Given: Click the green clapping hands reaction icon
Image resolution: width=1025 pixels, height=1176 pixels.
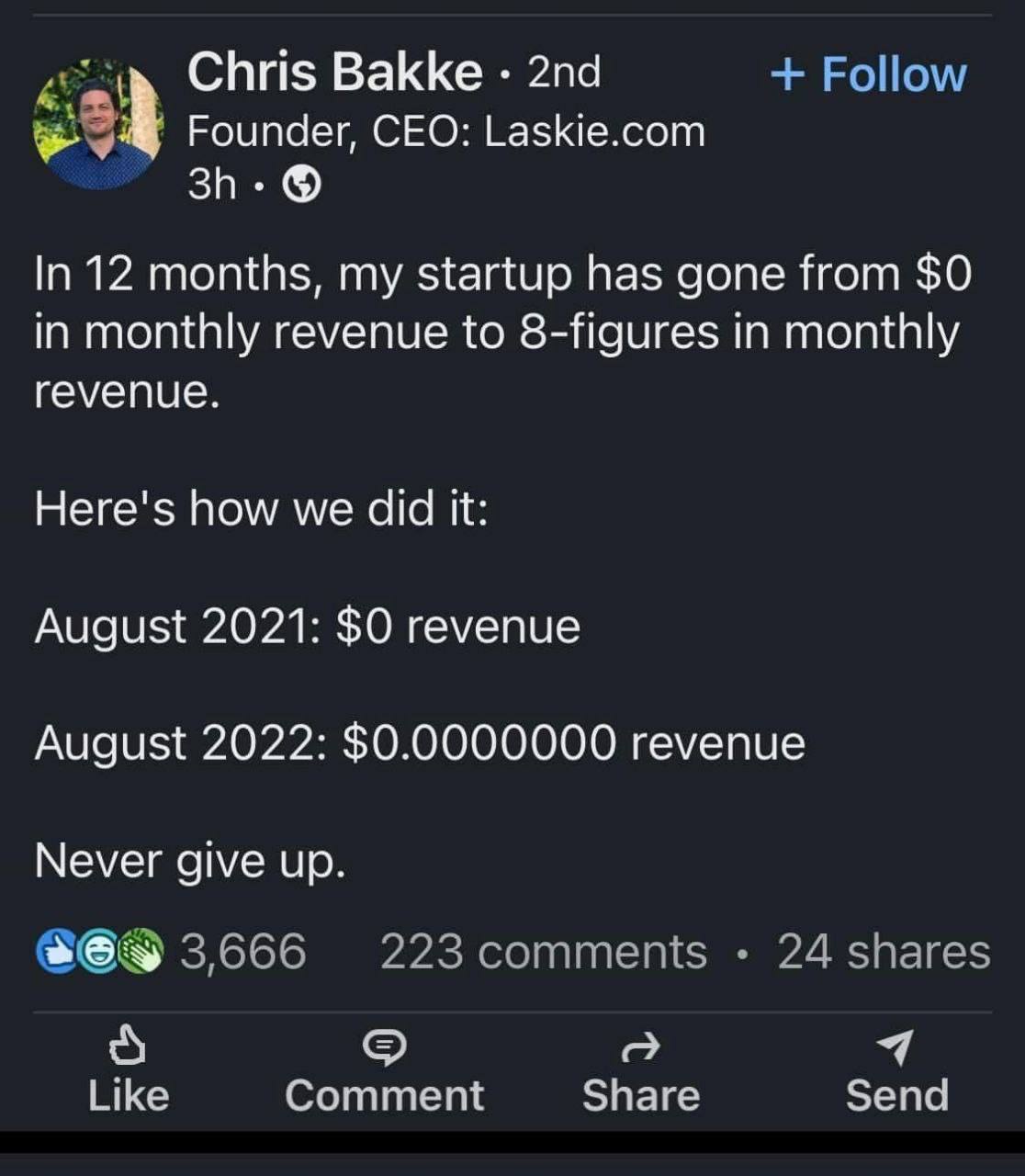Looking at the screenshot, I should (140, 952).
